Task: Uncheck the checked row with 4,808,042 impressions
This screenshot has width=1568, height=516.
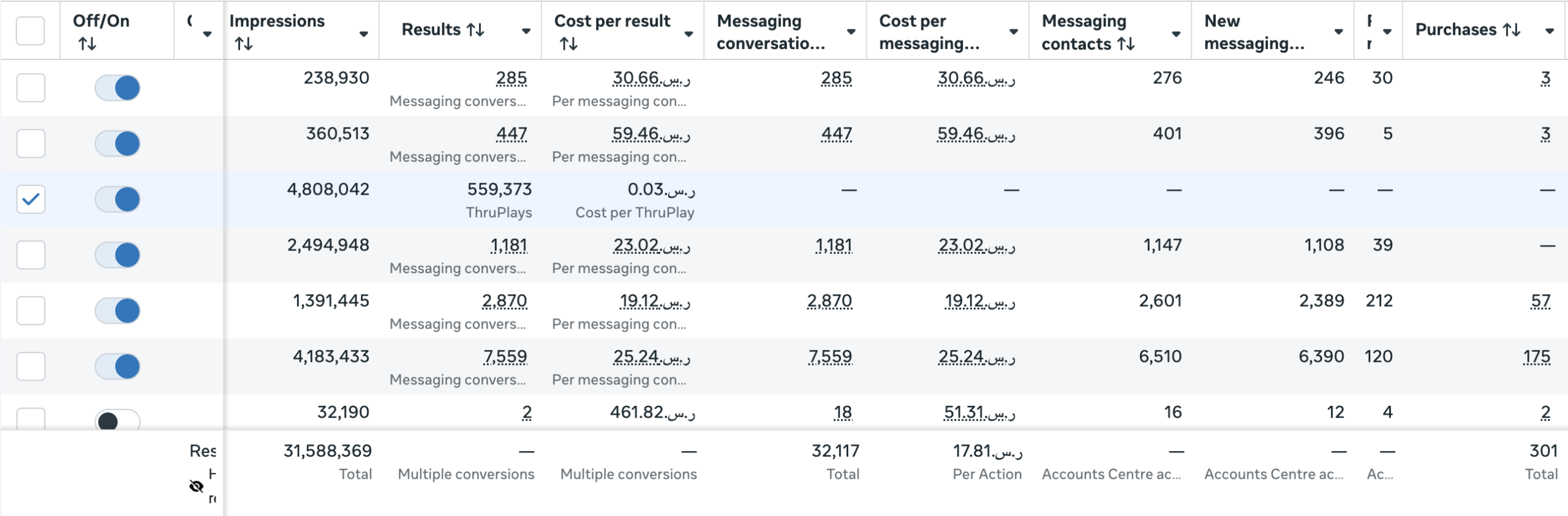Action: pyautogui.click(x=31, y=199)
